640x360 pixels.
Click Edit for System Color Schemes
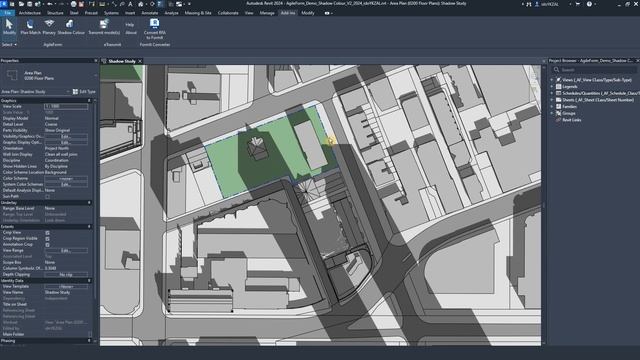pos(66,184)
